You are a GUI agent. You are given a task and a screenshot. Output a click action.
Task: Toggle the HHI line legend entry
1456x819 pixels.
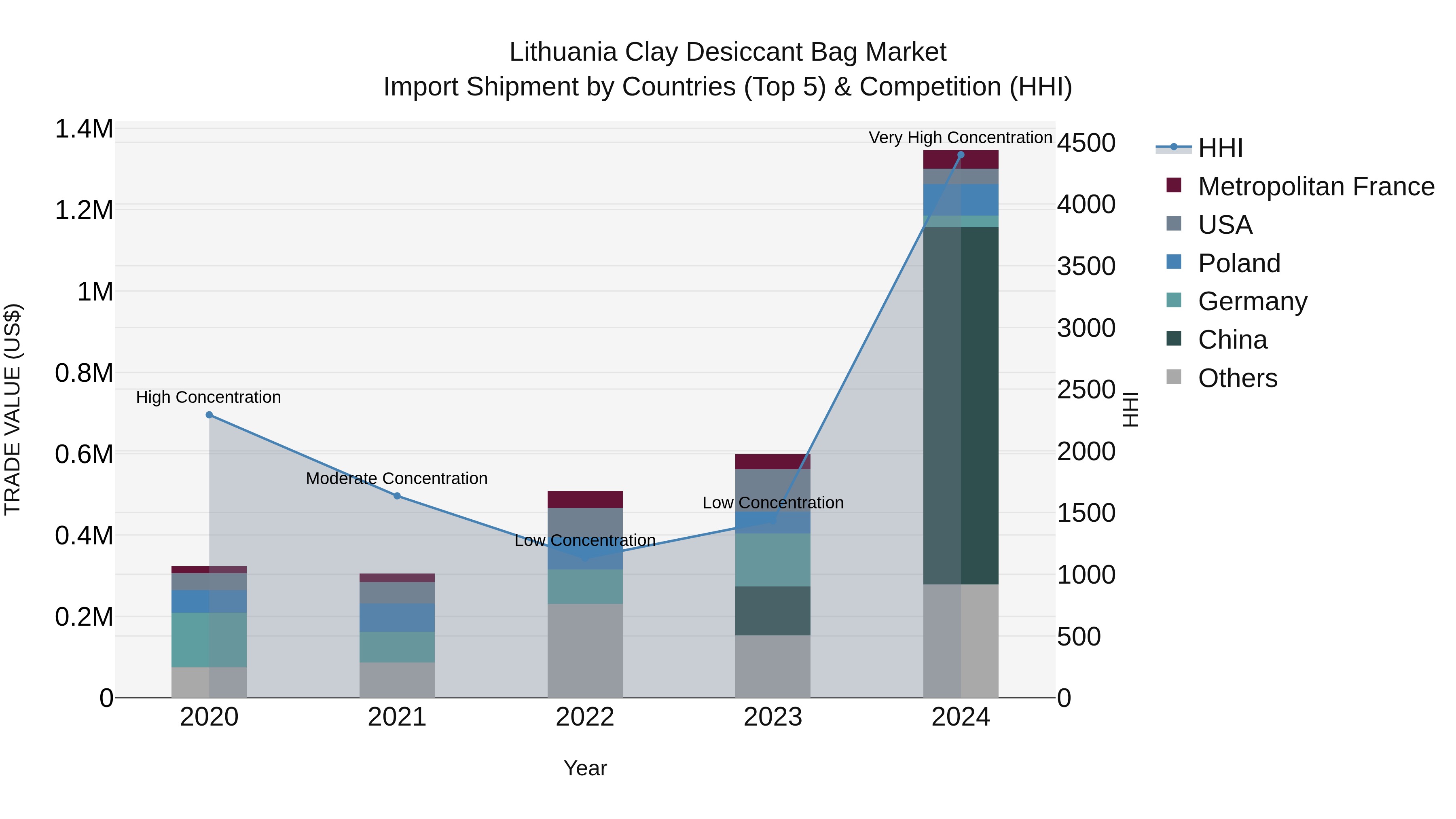[1200, 148]
